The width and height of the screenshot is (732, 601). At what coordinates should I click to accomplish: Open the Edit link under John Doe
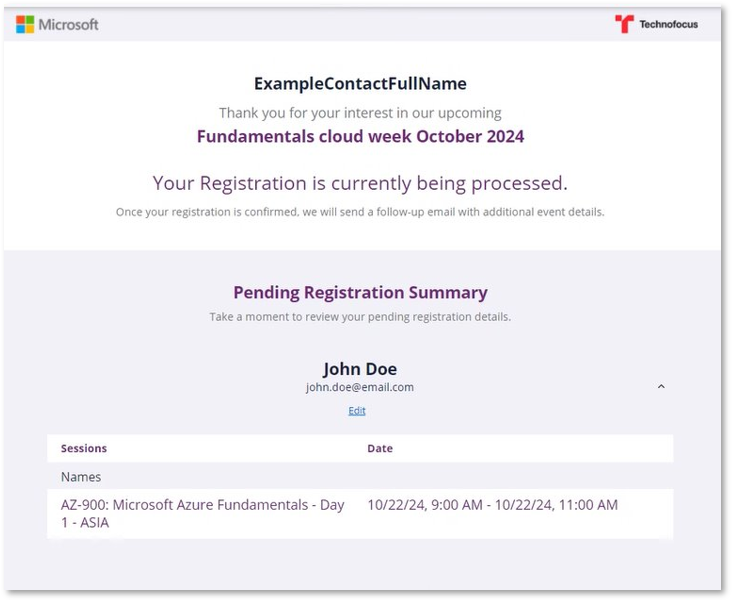click(357, 410)
